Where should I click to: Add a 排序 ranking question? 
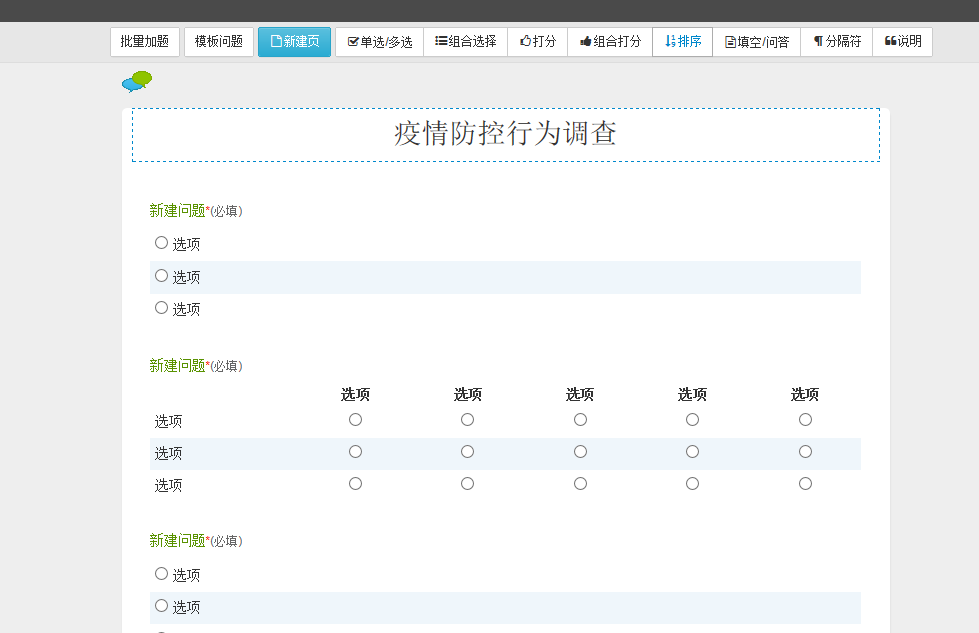(682, 42)
